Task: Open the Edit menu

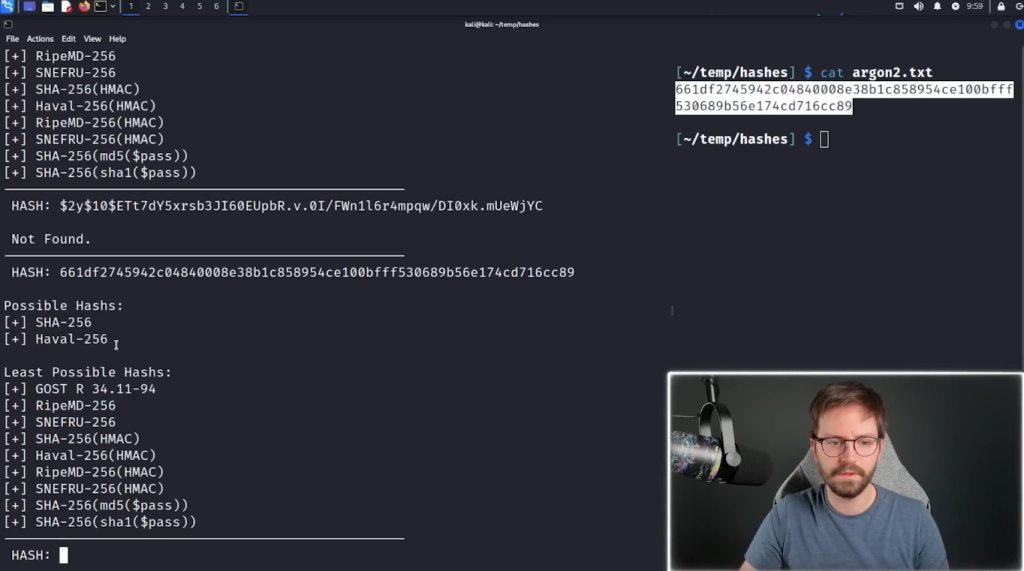Action: pyautogui.click(x=69, y=39)
